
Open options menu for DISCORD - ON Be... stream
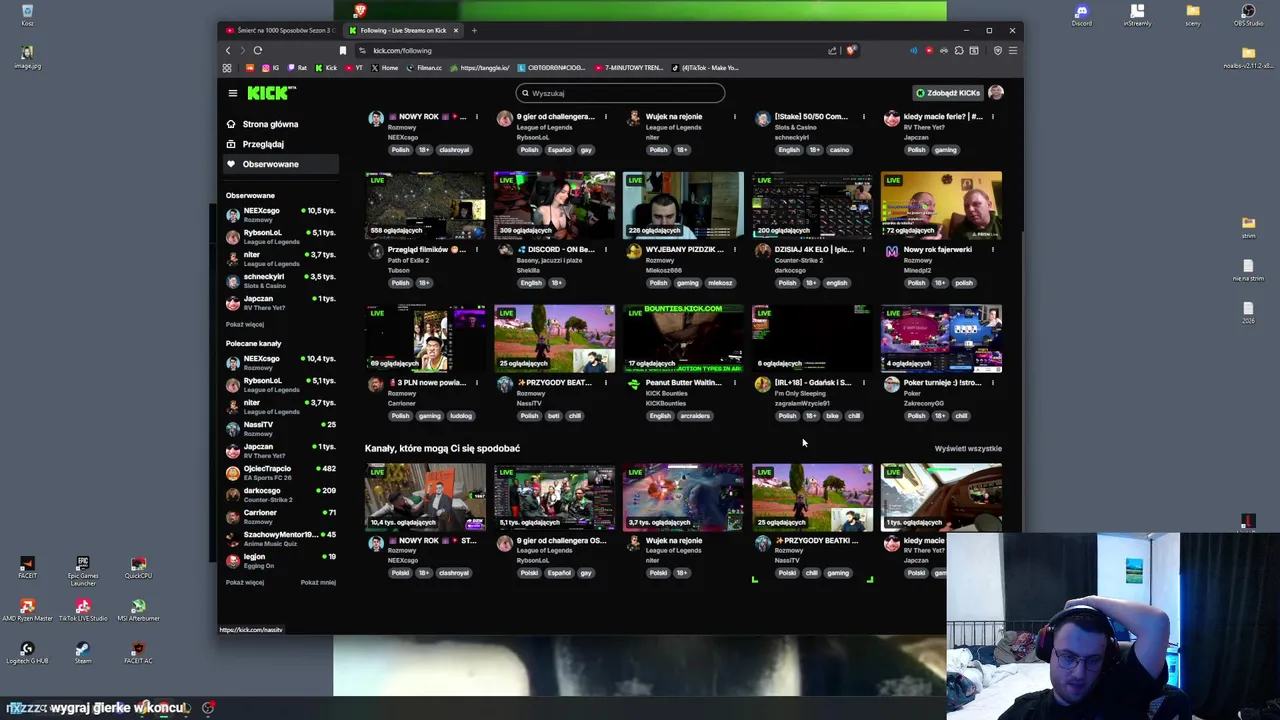click(605, 250)
